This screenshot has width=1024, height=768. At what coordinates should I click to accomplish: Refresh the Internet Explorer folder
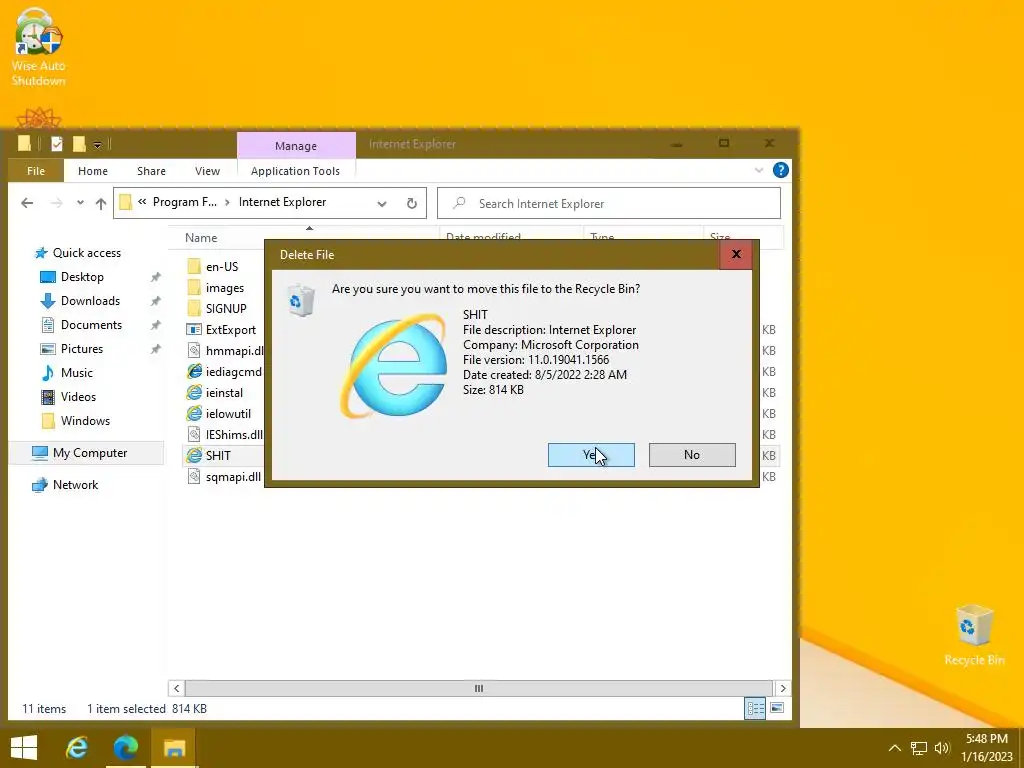point(411,204)
